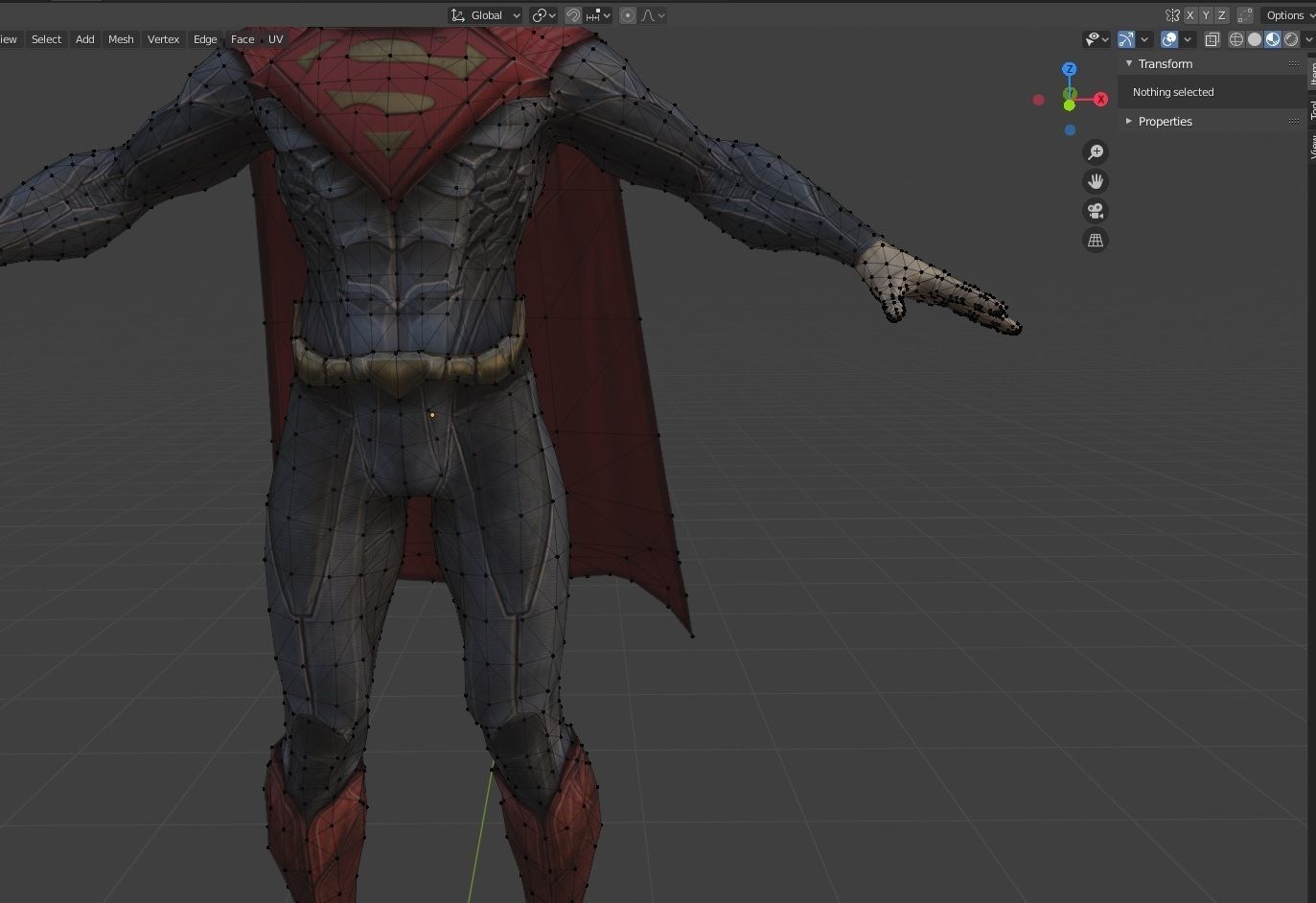Image resolution: width=1316 pixels, height=903 pixels.
Task: Open the Edge menu
Action: click(205, 39)
